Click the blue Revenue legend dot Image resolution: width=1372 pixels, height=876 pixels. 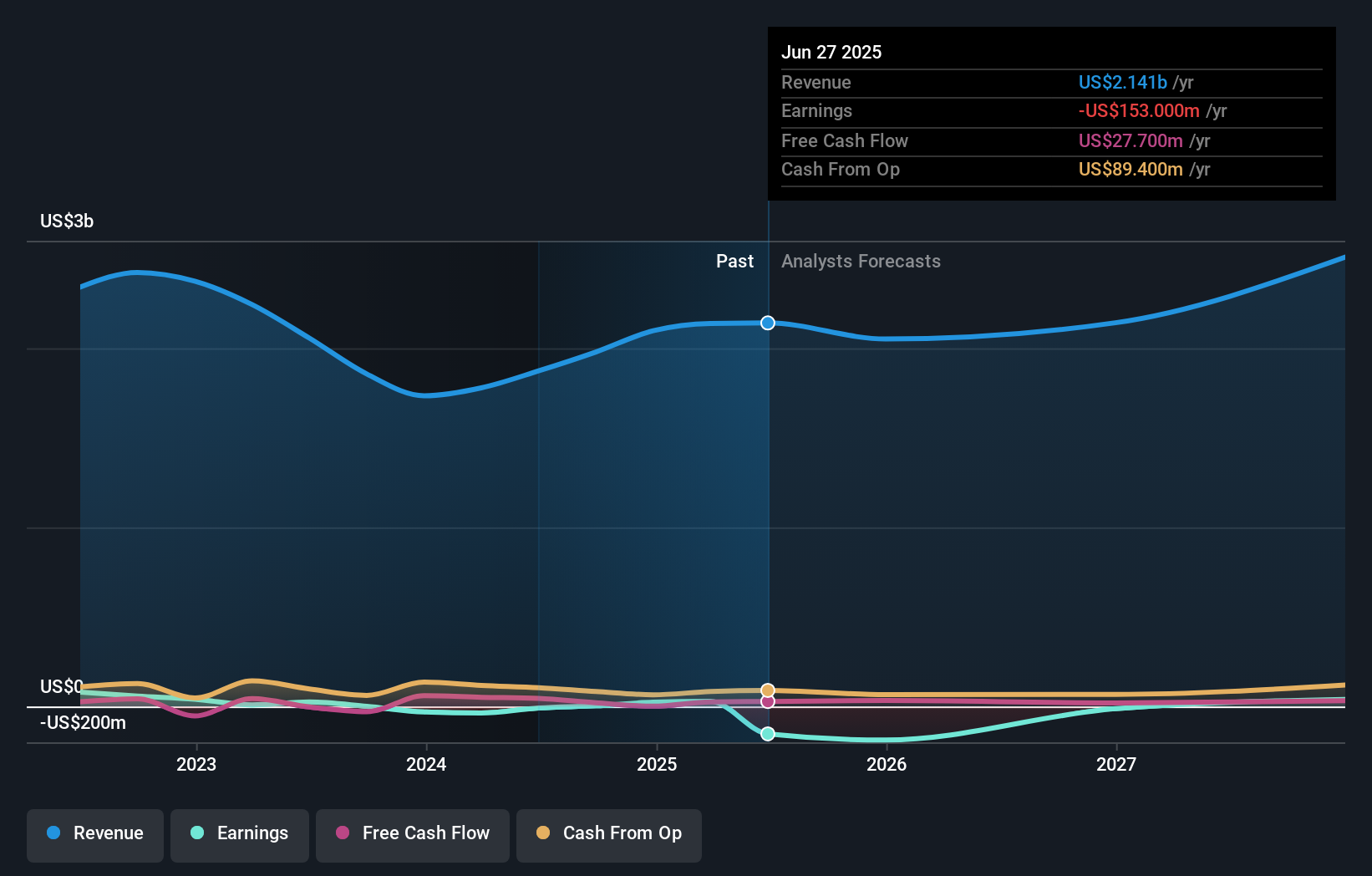pos(53,833)
